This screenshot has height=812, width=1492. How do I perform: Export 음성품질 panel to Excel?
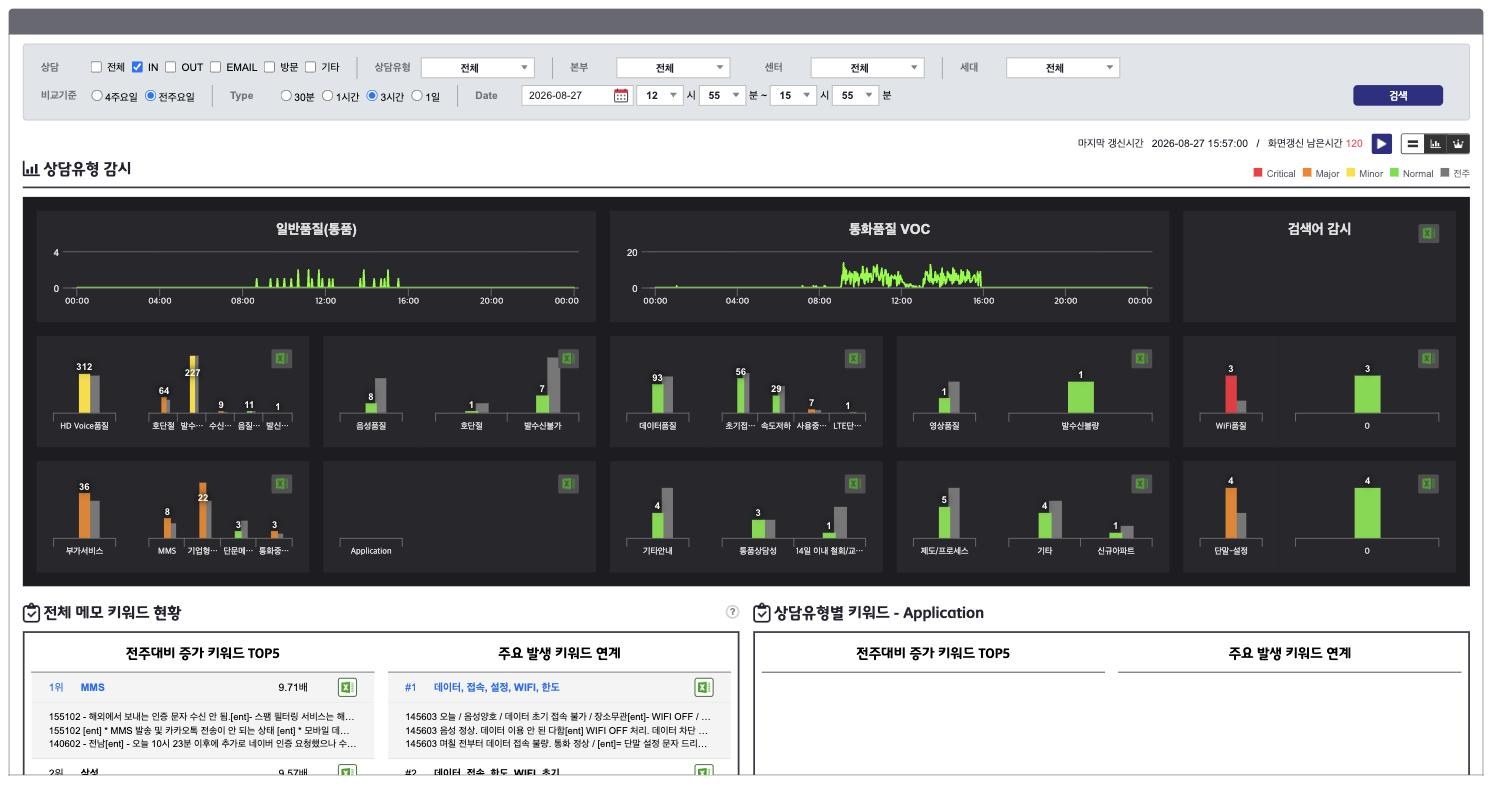[x=568, y=358]
